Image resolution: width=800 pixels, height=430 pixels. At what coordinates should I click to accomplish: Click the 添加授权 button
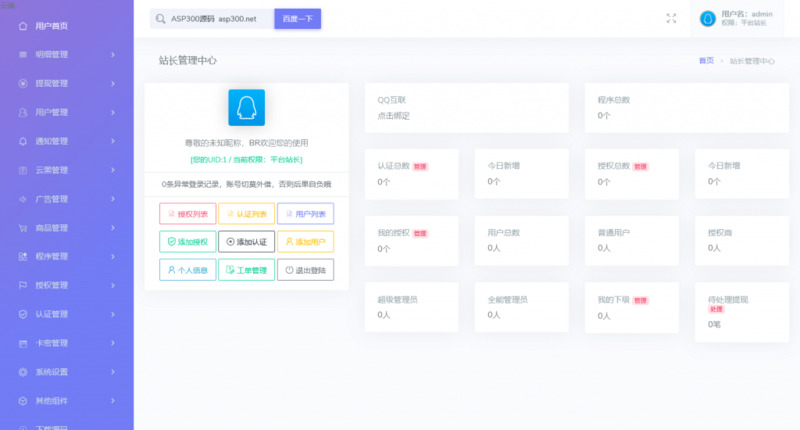coord(187,242)
